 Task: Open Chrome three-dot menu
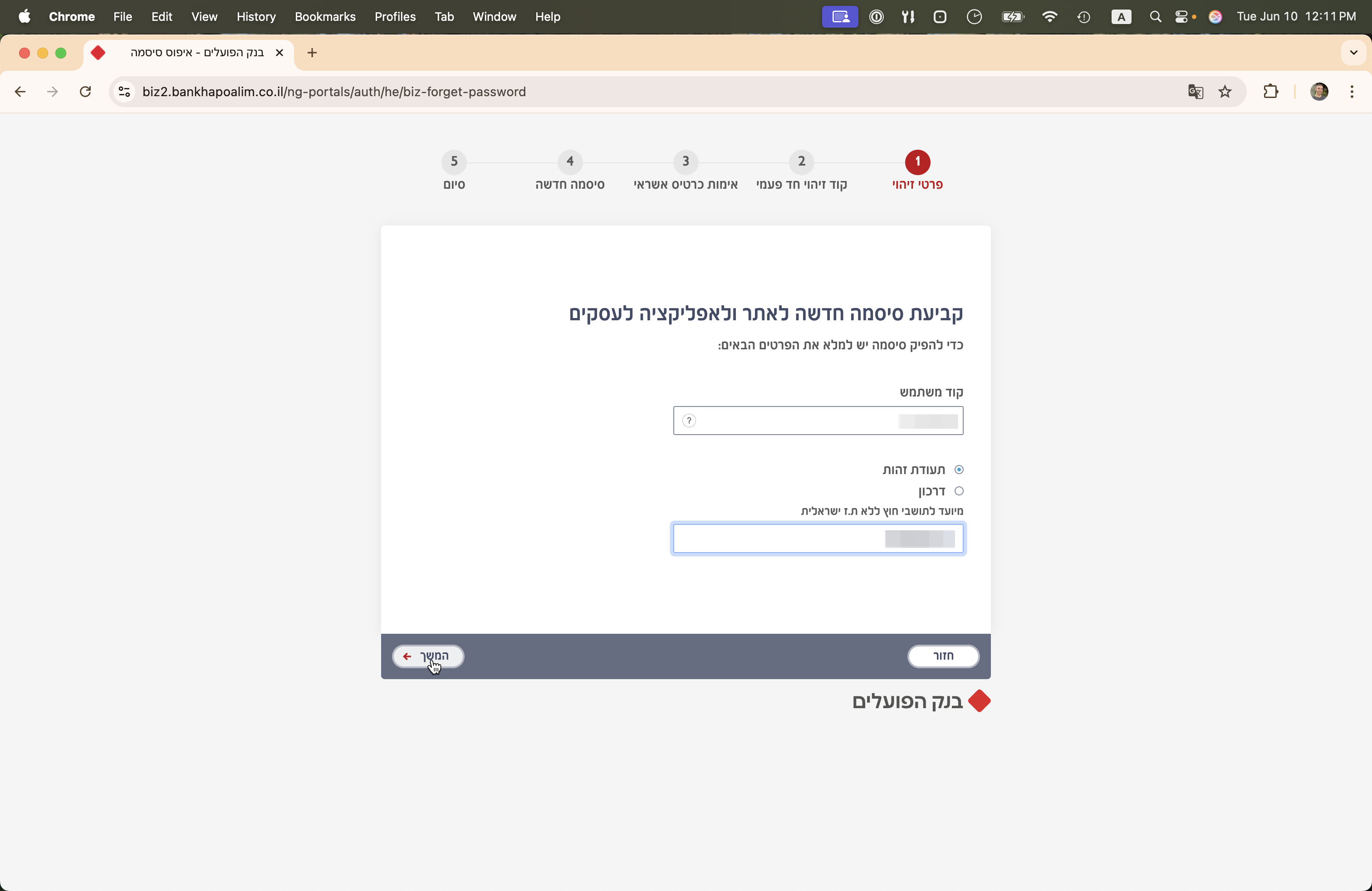tap(1352, 92)
